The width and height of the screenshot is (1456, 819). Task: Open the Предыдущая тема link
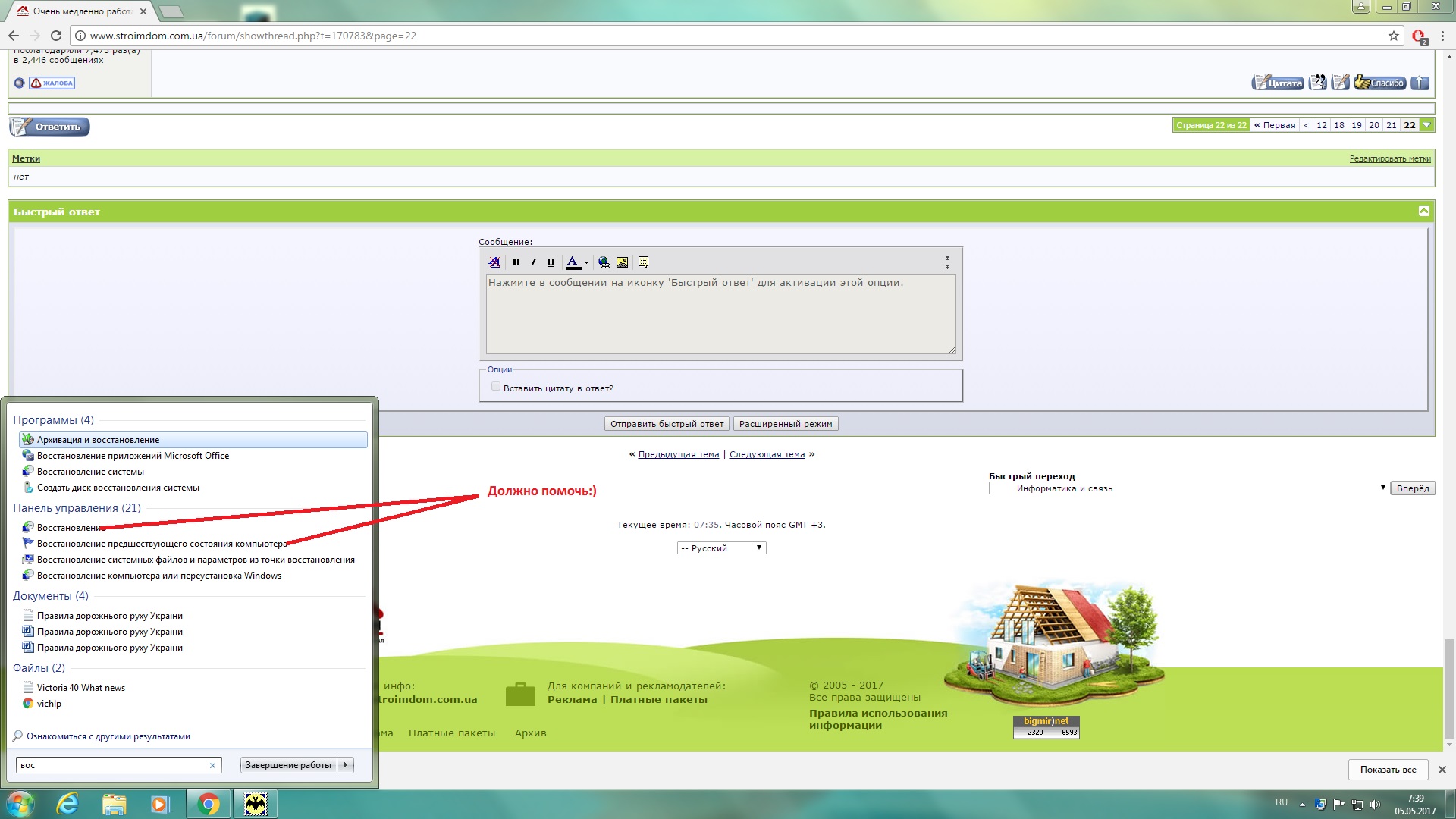pos(679,454)
